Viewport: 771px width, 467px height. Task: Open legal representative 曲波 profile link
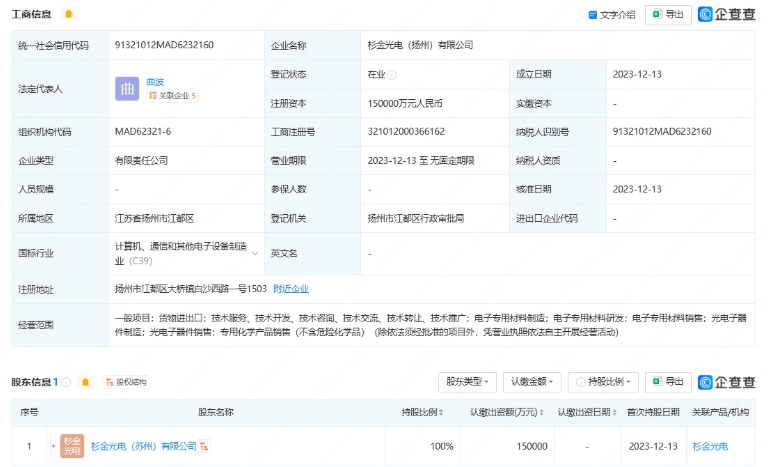155,82
